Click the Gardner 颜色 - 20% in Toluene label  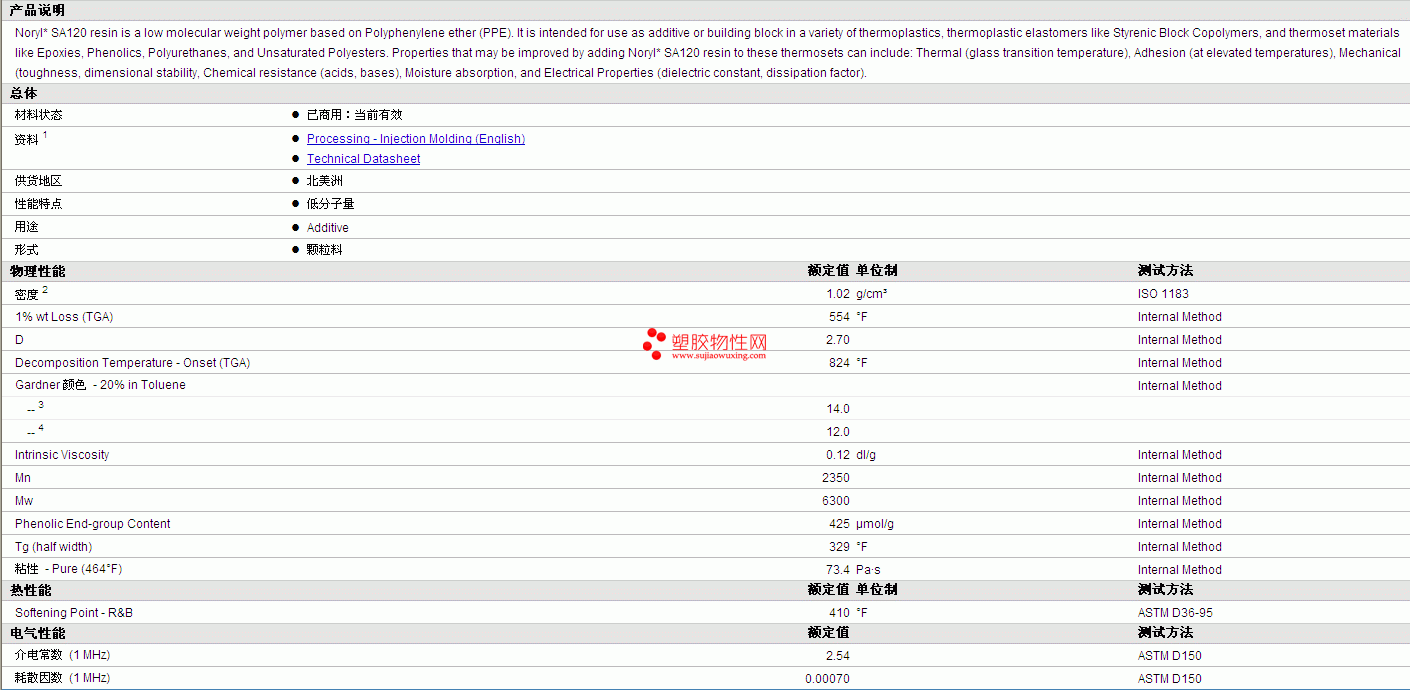pyautogui.click(x=100, y=385)
